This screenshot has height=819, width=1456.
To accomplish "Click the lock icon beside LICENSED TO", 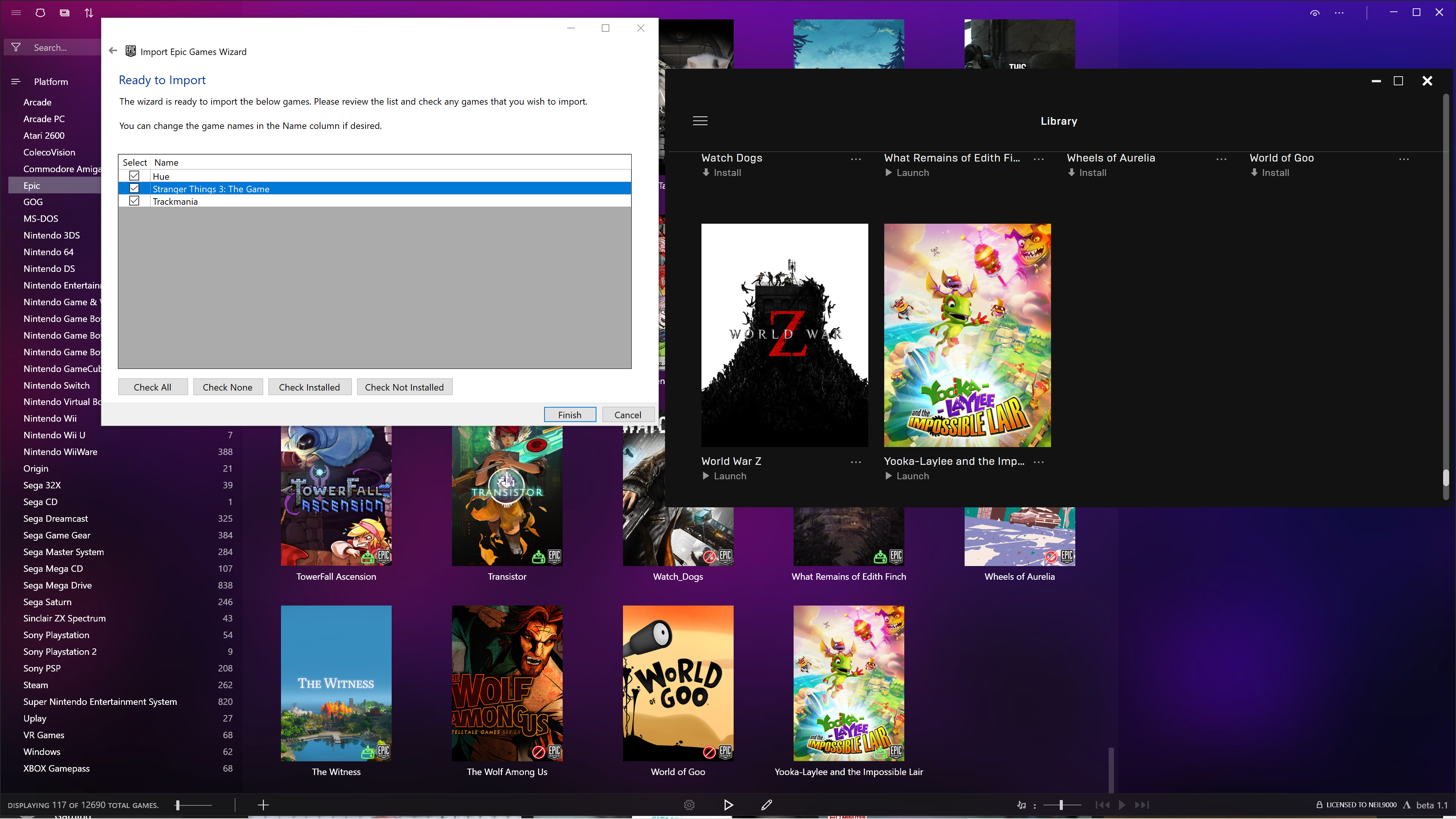I will point(1319,805).
